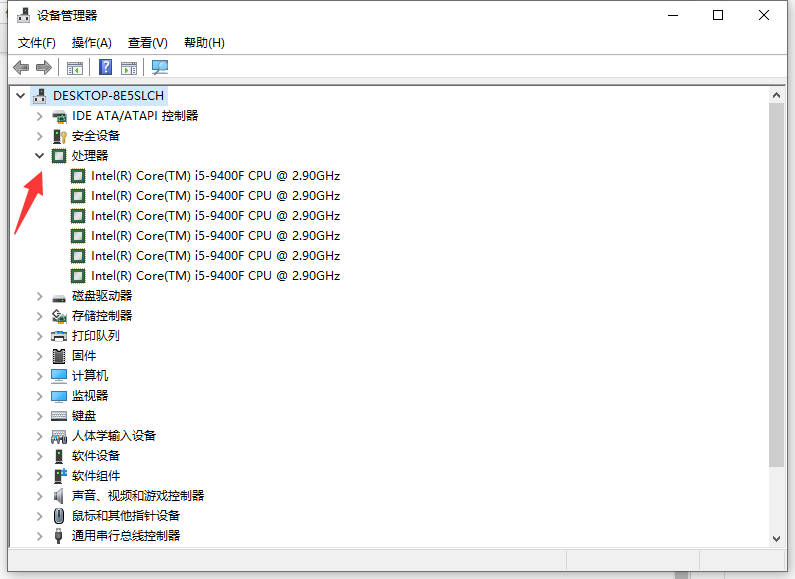Click the scrollbar up arrow
The height and width of the screenshot is (579, 795).
pos(776,95)
